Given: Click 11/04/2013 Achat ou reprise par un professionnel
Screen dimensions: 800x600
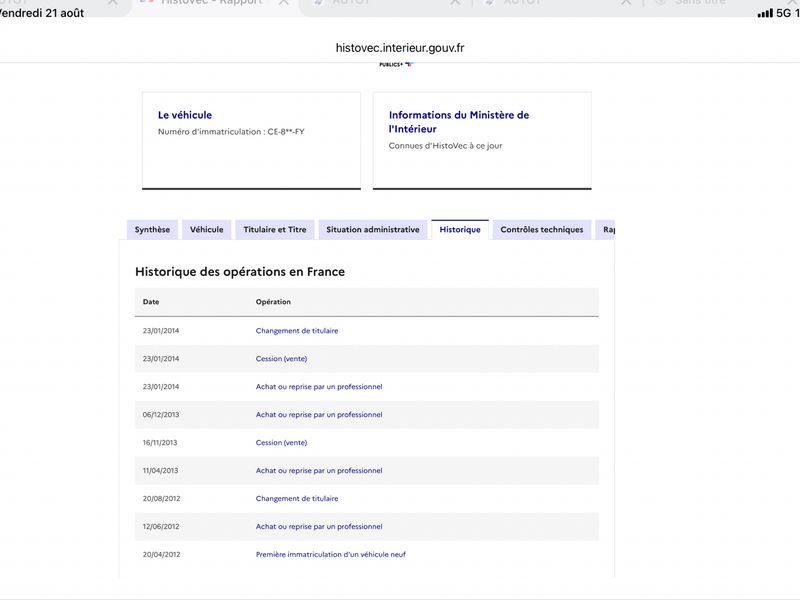Looking at the screenshot, I should 319,470.
